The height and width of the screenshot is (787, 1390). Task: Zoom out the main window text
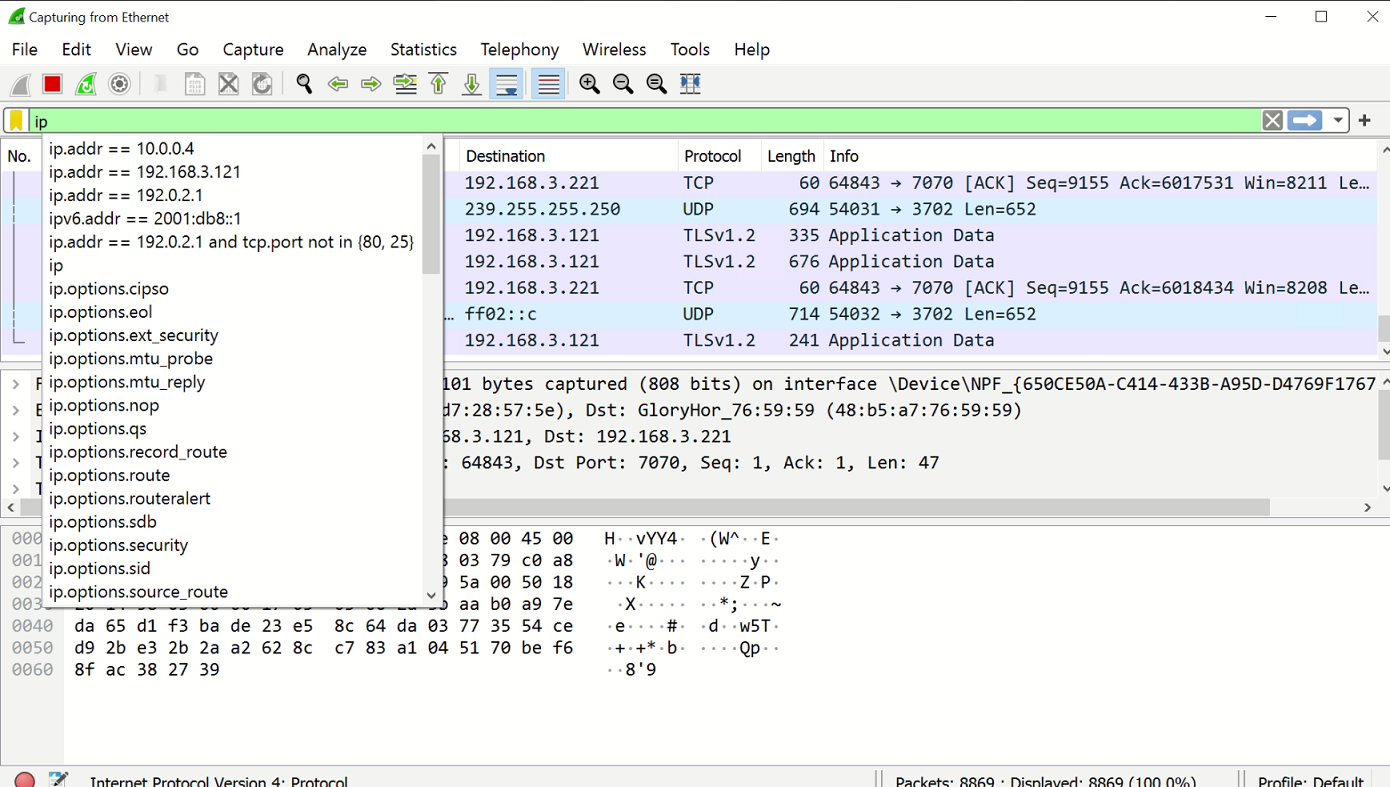coord(623,84)
